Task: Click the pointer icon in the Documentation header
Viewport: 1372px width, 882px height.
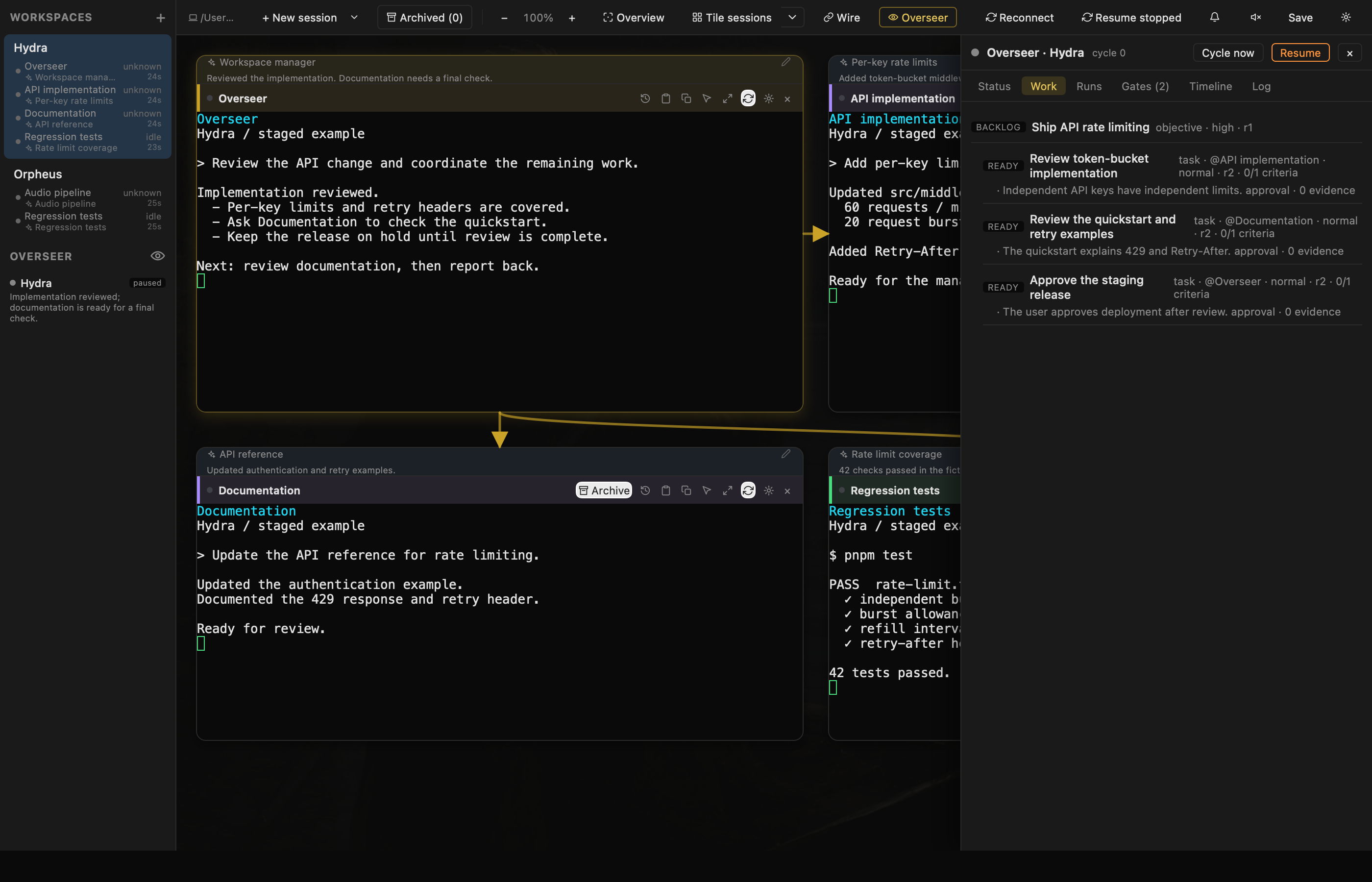Action: click(x=707, y=490)
